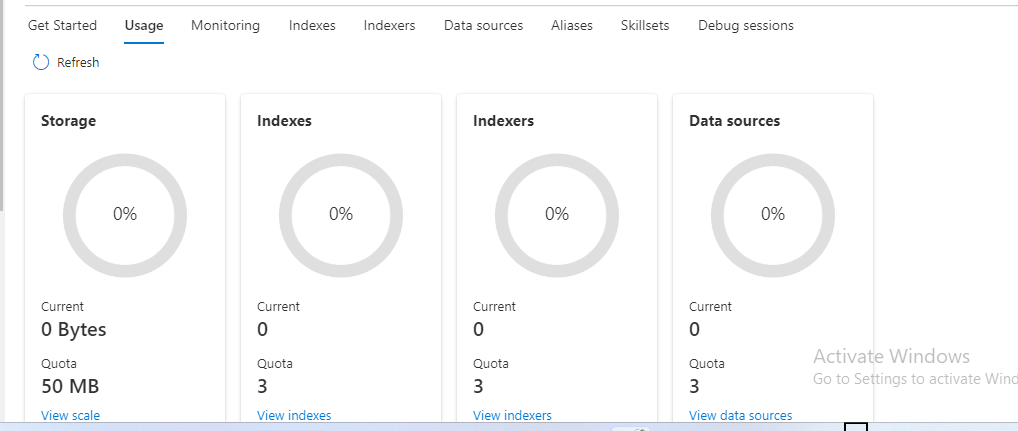Click the Refresh text label
Image resolution: width=1018 pixels, height=431 pixels.
pos(78,63)
